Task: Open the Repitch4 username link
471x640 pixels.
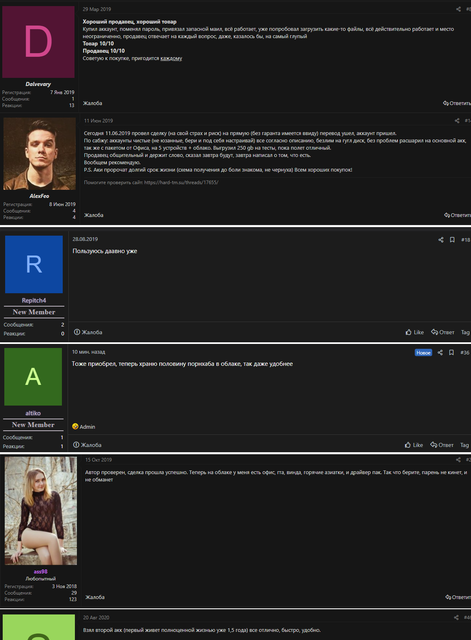Action: click(34, 300)
